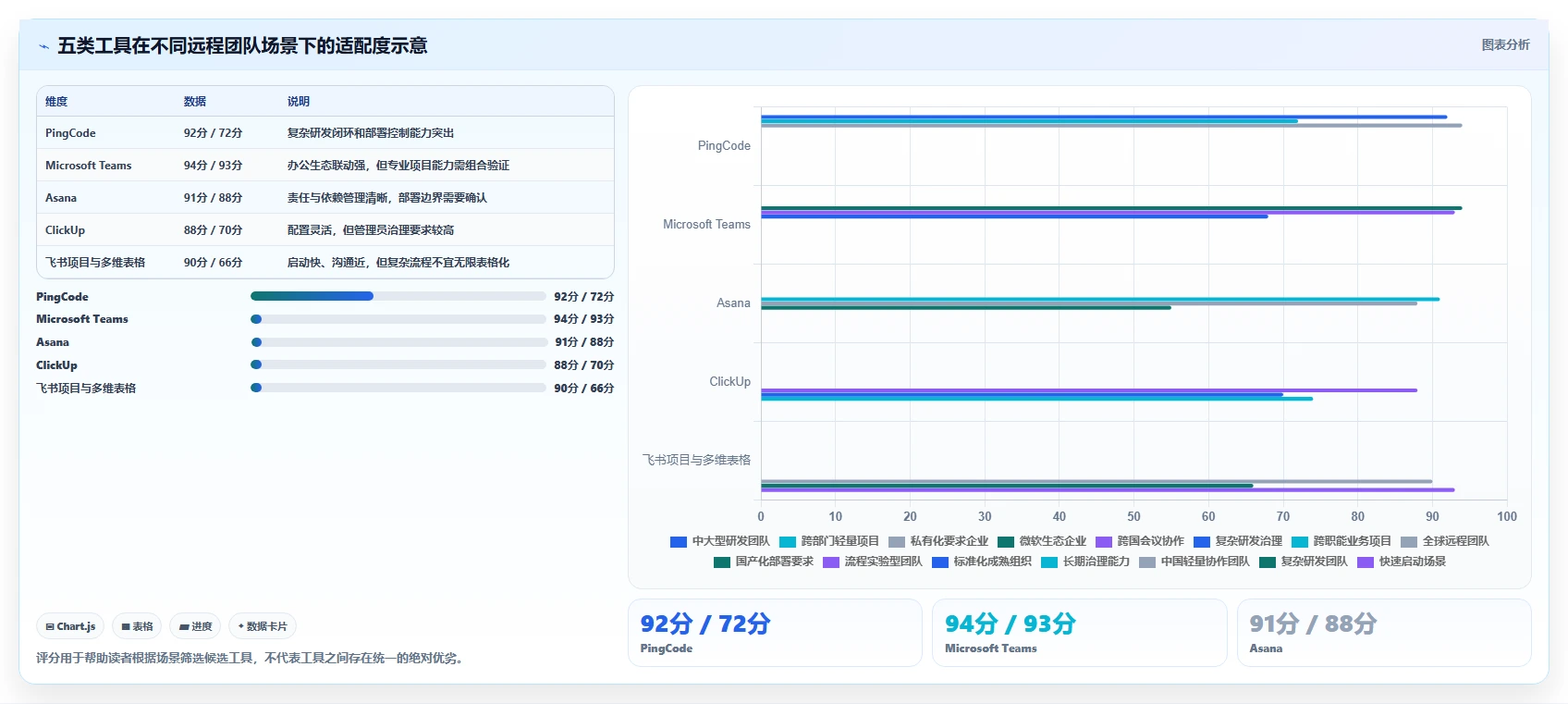The width and height of the screenshot is (1568, 704).
Task: Hide the 跨国会议协作 dataset via the legend
Action: 1140,541
